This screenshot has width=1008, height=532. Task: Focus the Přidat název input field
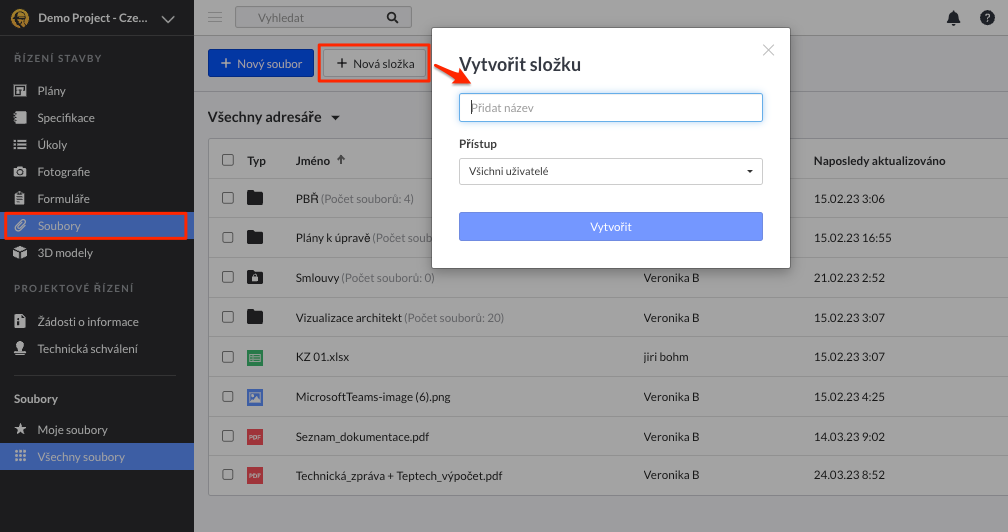610,108
